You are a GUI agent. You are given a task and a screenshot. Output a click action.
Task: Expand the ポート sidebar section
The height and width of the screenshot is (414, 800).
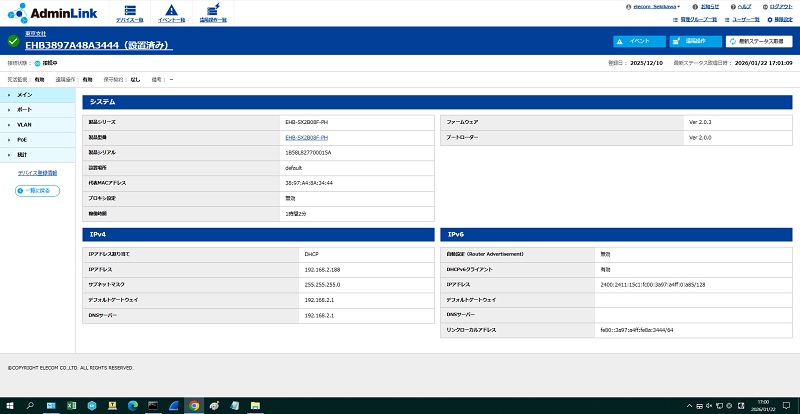tap(37, 109)
